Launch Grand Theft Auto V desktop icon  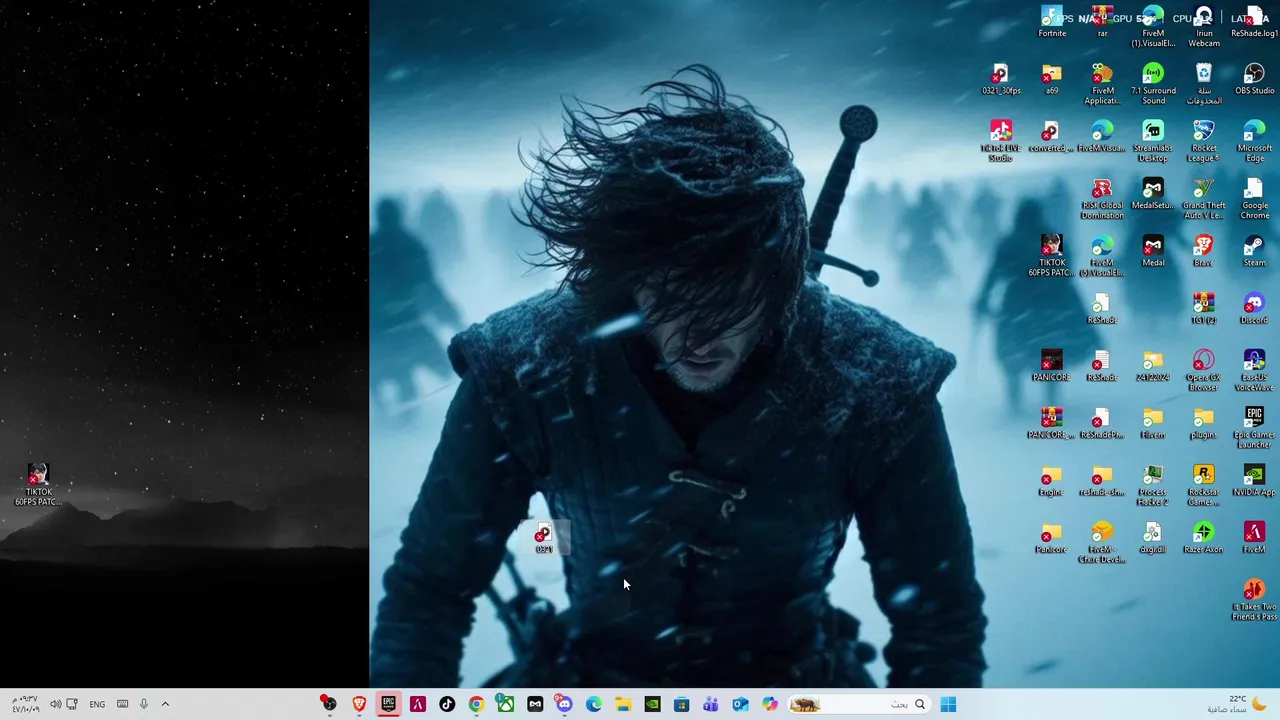click(1203, 199)
